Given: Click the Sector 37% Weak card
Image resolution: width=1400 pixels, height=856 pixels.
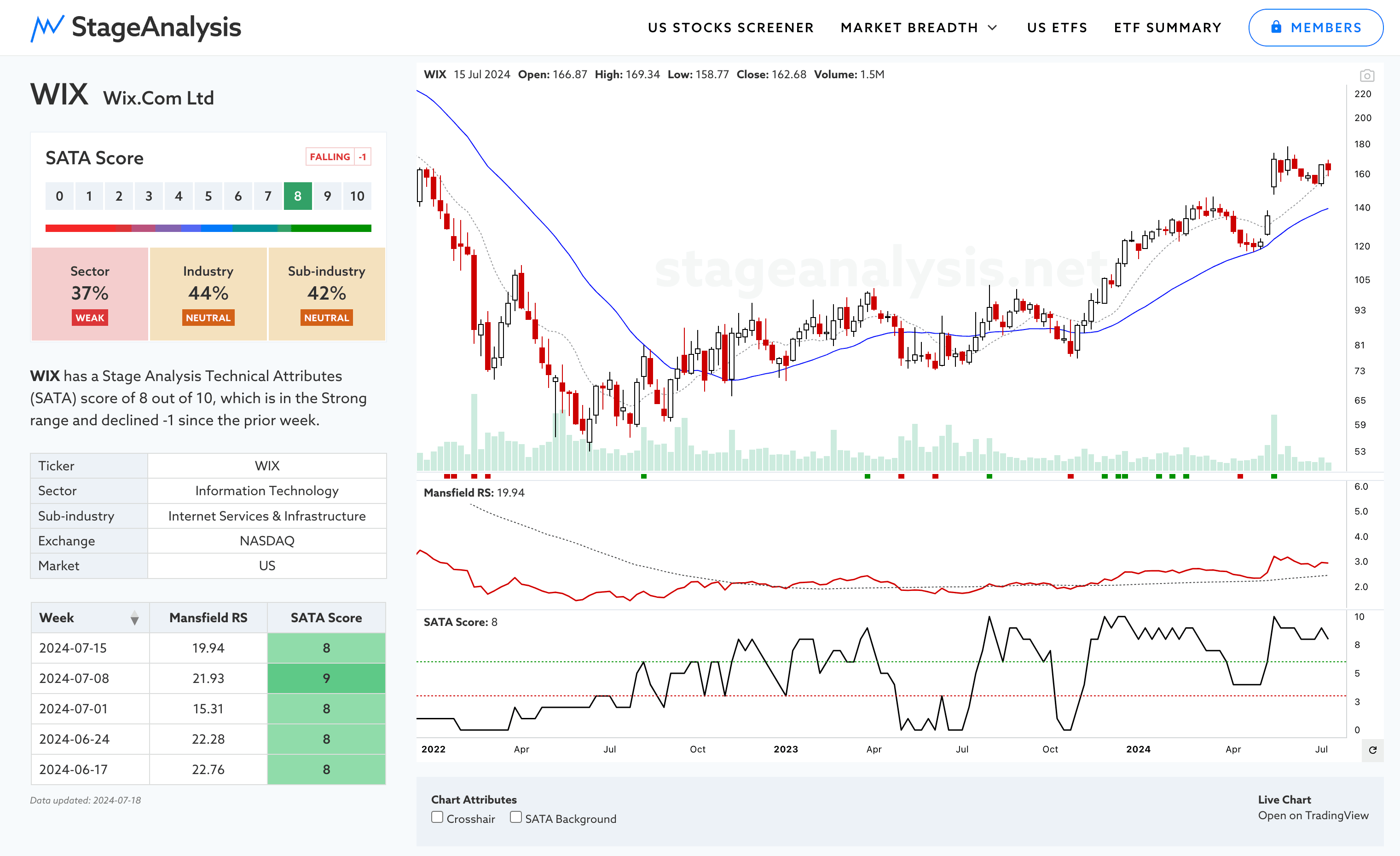Looking at the screenshot, I should click(90, 294).
